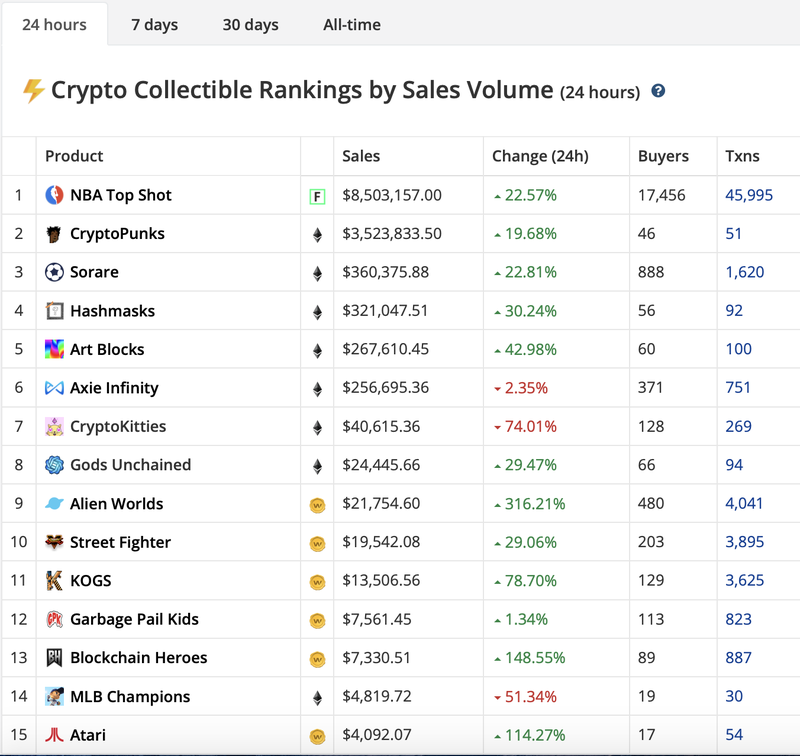Click the $4,092.07 Atari sales value
The image size is (800, 756).
(x=377, y=735)
